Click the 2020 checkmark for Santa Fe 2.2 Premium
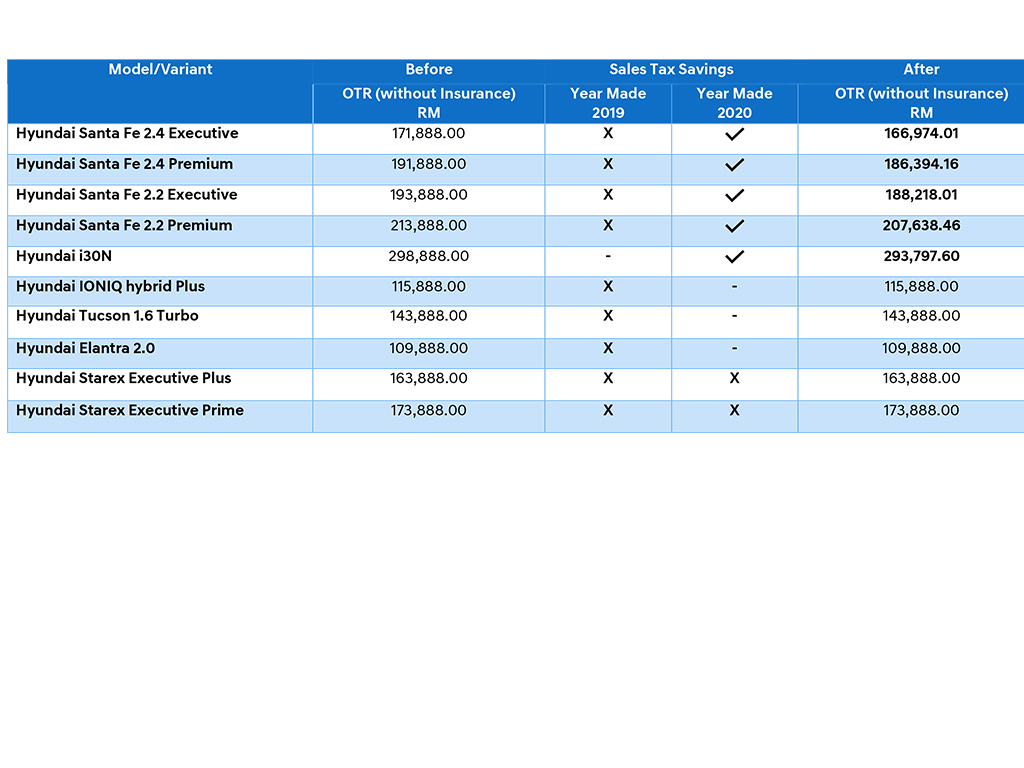The width and height of the screenshot is (1024, 768). tap(734, 226)
